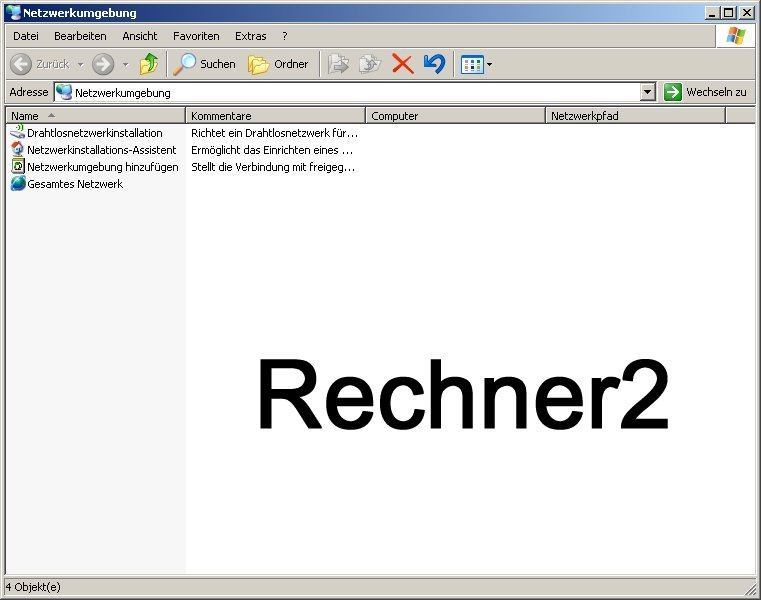Click the window resize grip corner

[x=750, y=589]
